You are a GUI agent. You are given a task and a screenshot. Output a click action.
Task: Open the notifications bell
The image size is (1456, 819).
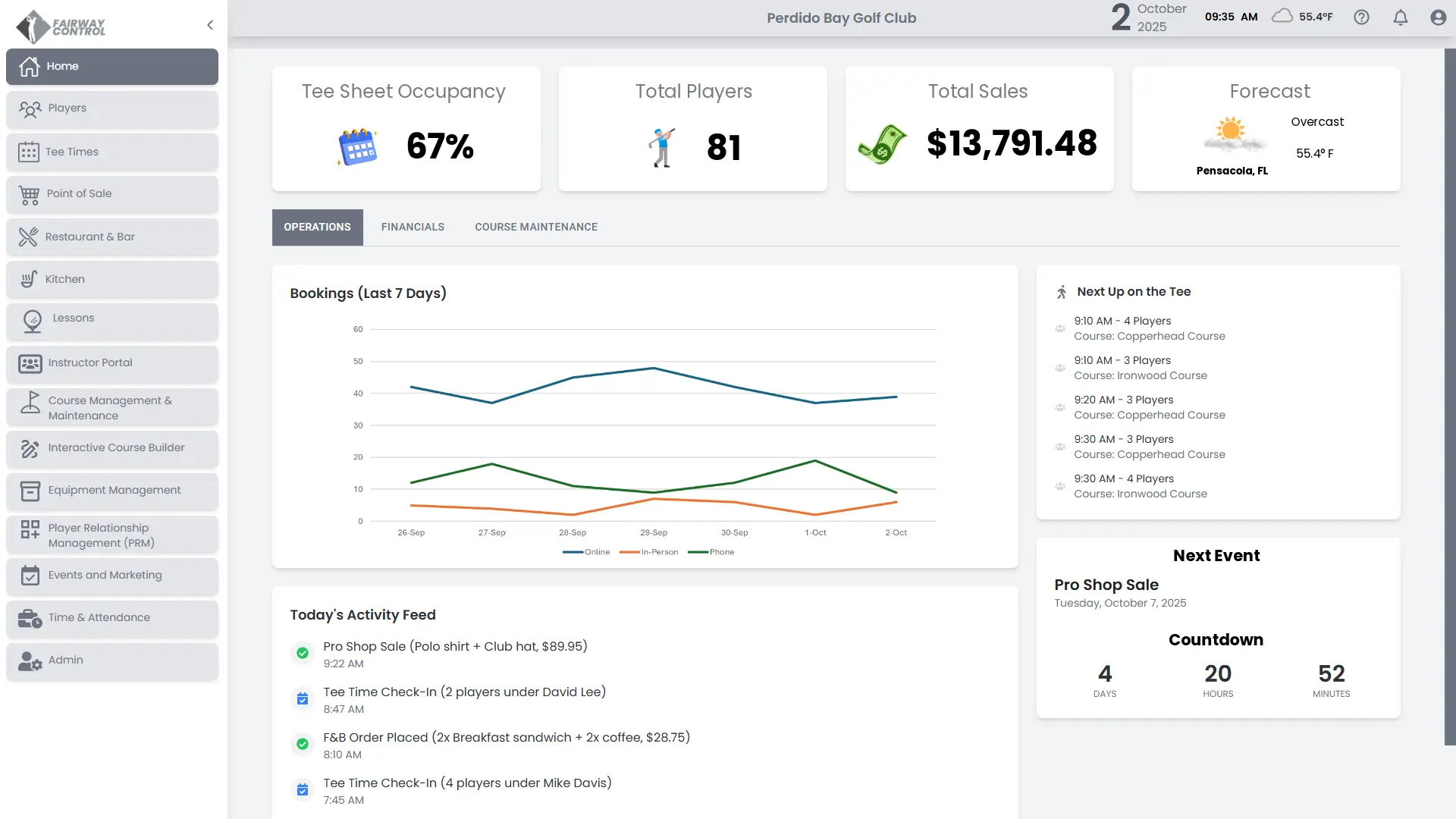1400,17
